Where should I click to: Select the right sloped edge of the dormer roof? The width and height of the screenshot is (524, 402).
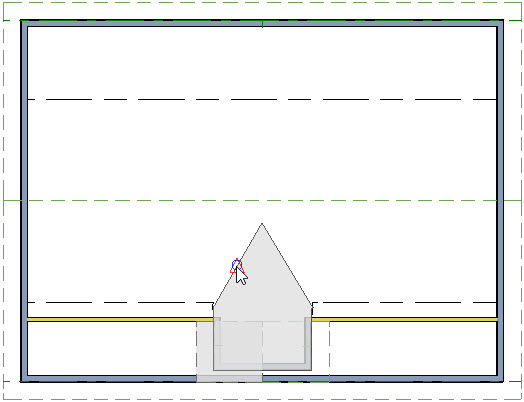[x=287, y=265]
